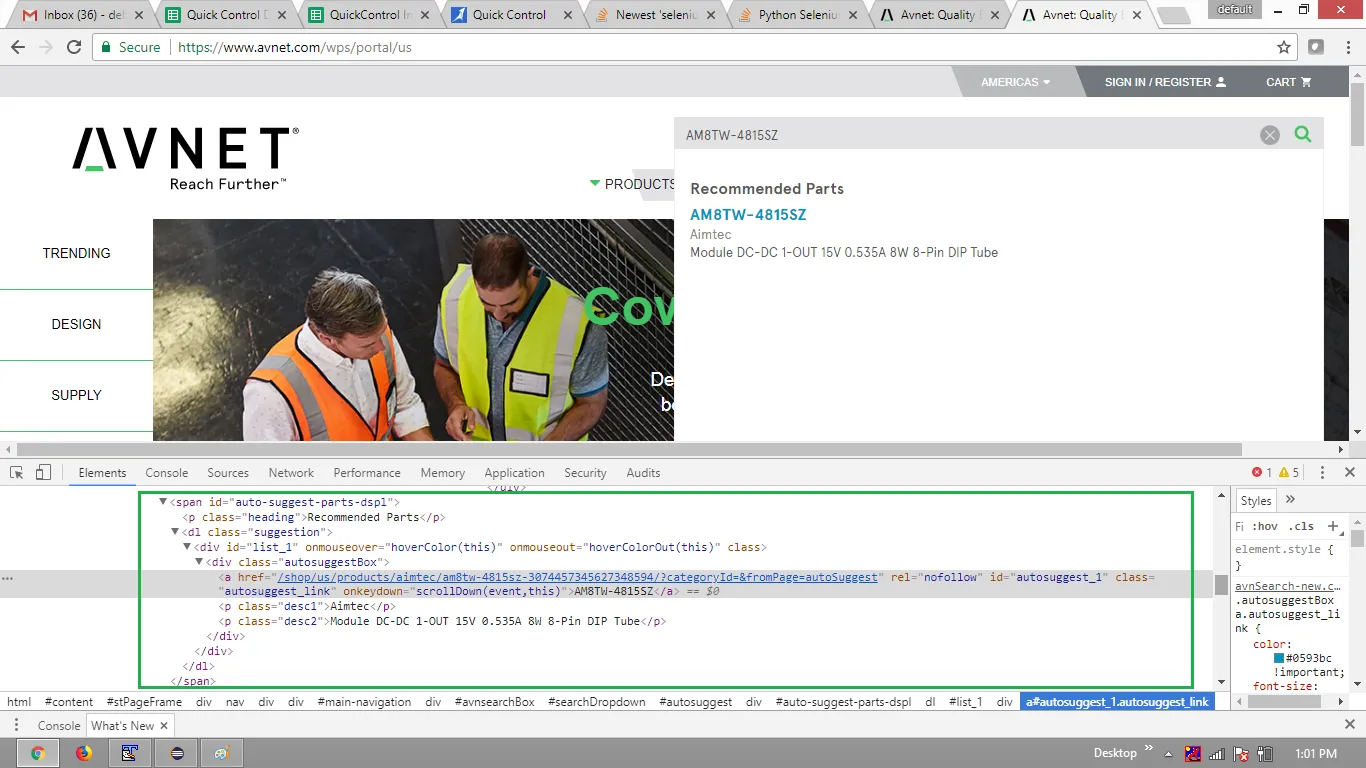Open the CART link
Image resolution: width=1366 pixels, height=768 pixels.
coord(1289,82)
